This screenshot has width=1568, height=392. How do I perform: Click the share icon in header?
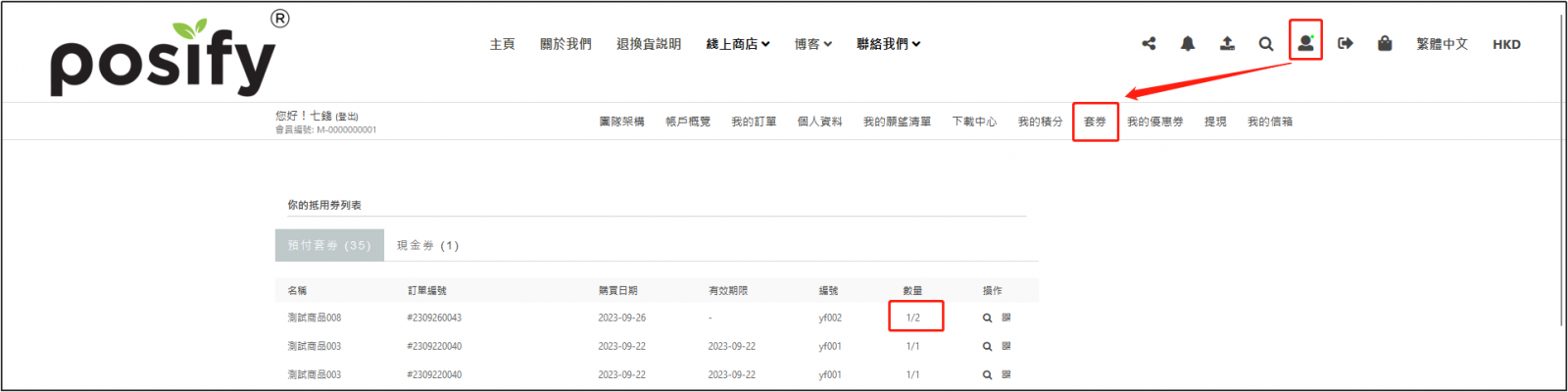coord(1149,44)
